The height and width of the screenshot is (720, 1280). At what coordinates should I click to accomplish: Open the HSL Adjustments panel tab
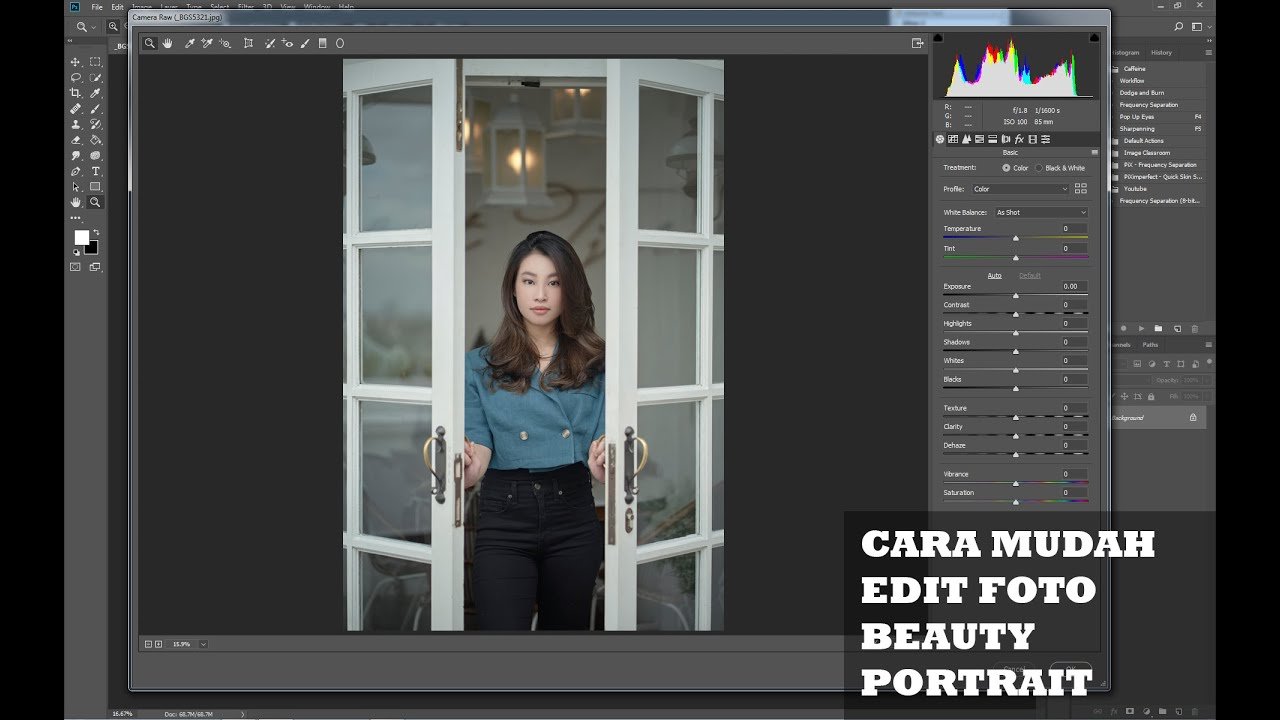point(979,139)
